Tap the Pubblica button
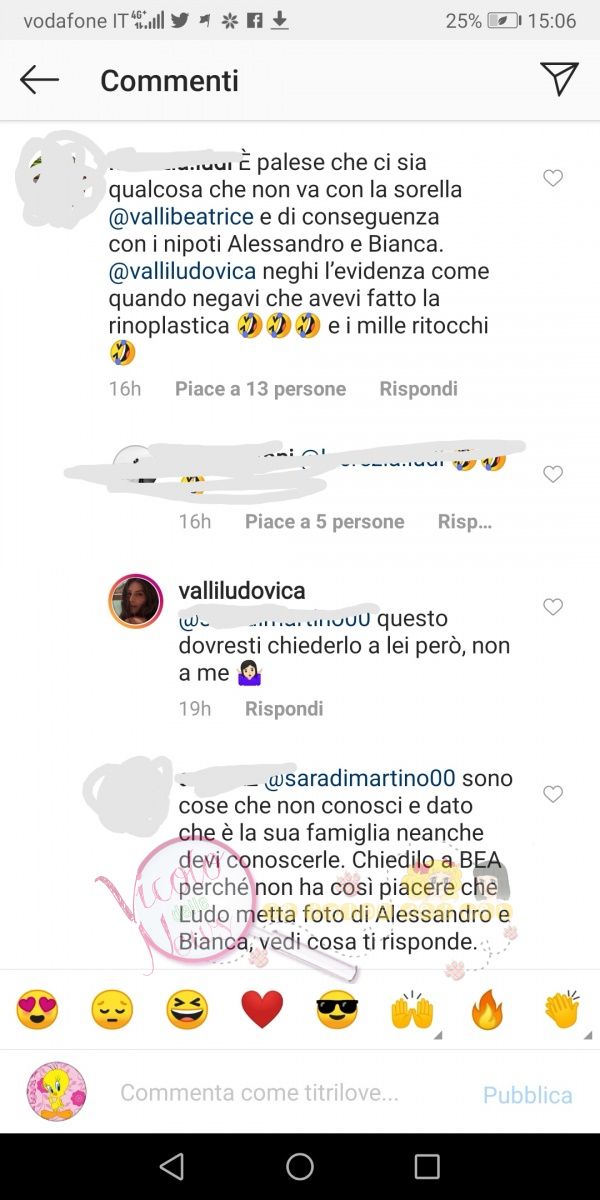 (x=528, y=1095)
